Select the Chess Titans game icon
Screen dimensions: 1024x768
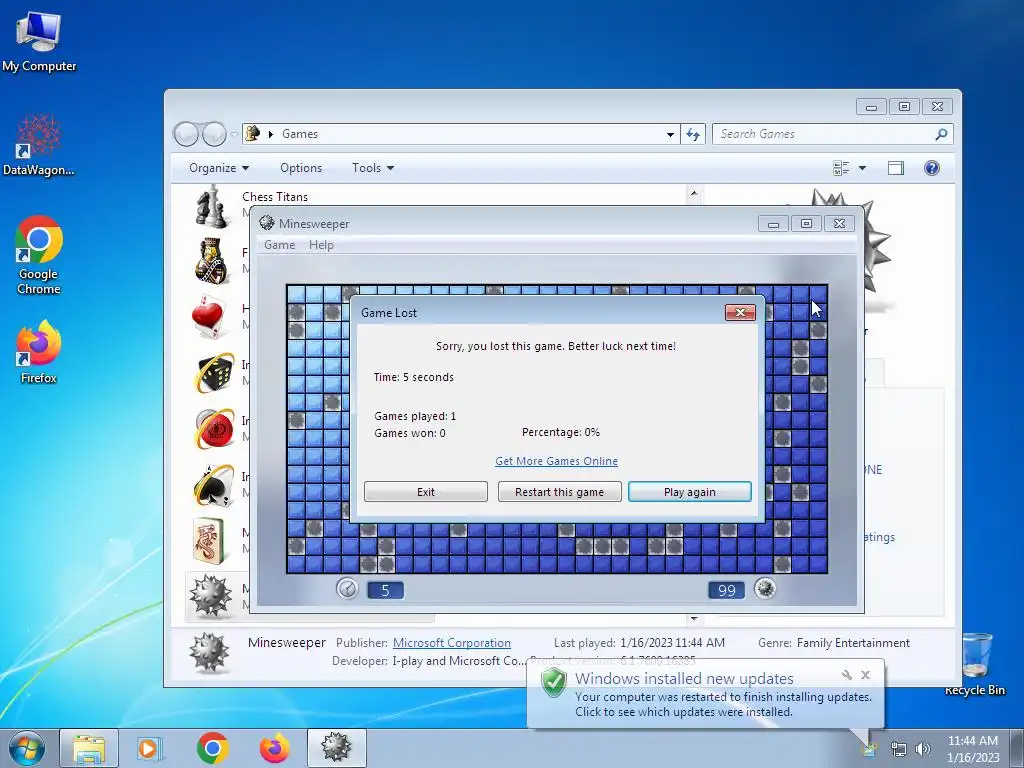[213, 206]
